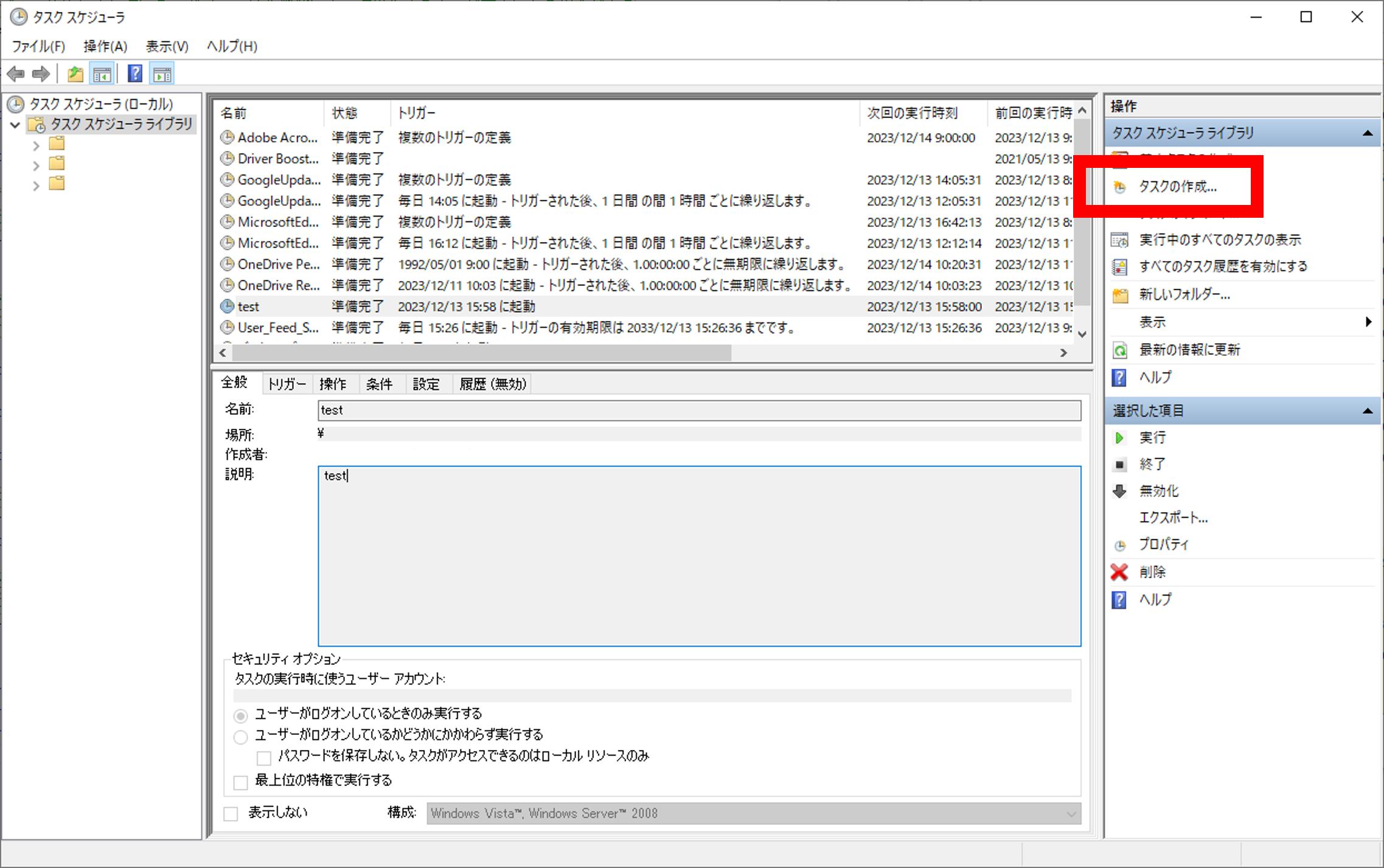Expand the 表示 submenu arrow

point(1368,322)
